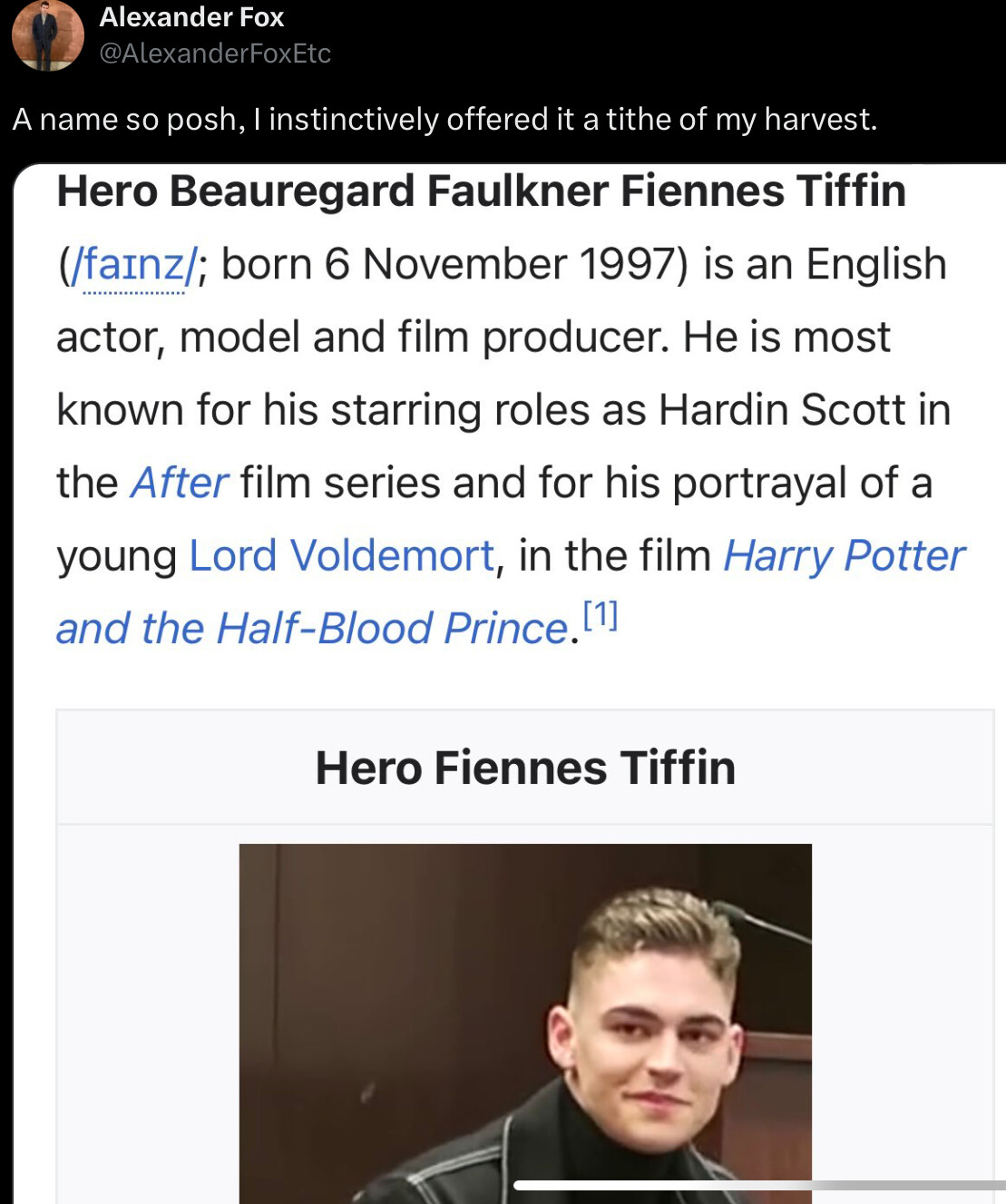1006x1204 pixels.
Task: Tap the 'Hero Fiennes Tiffin' infobox heading
Action: [525, 768]
